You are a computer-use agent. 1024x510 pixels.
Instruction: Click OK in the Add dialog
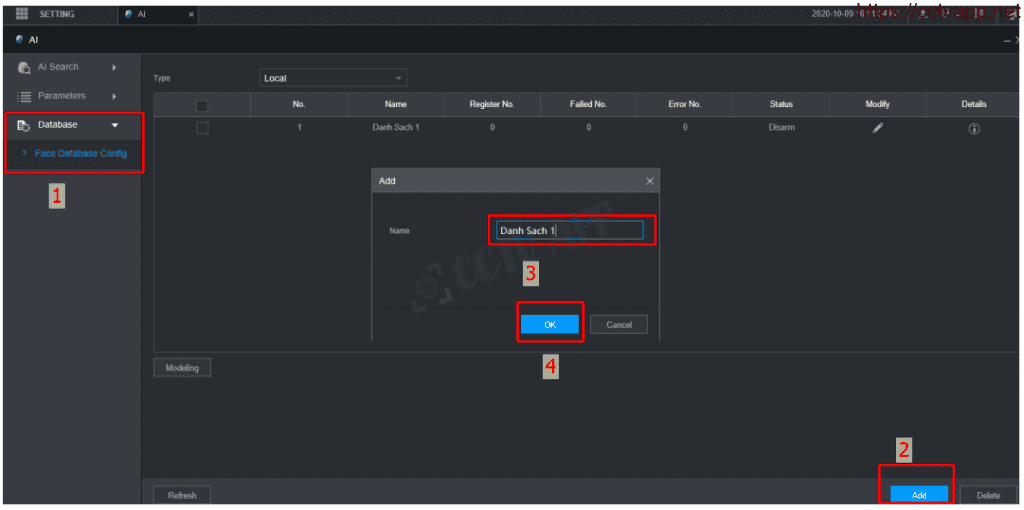click(549, 324)
